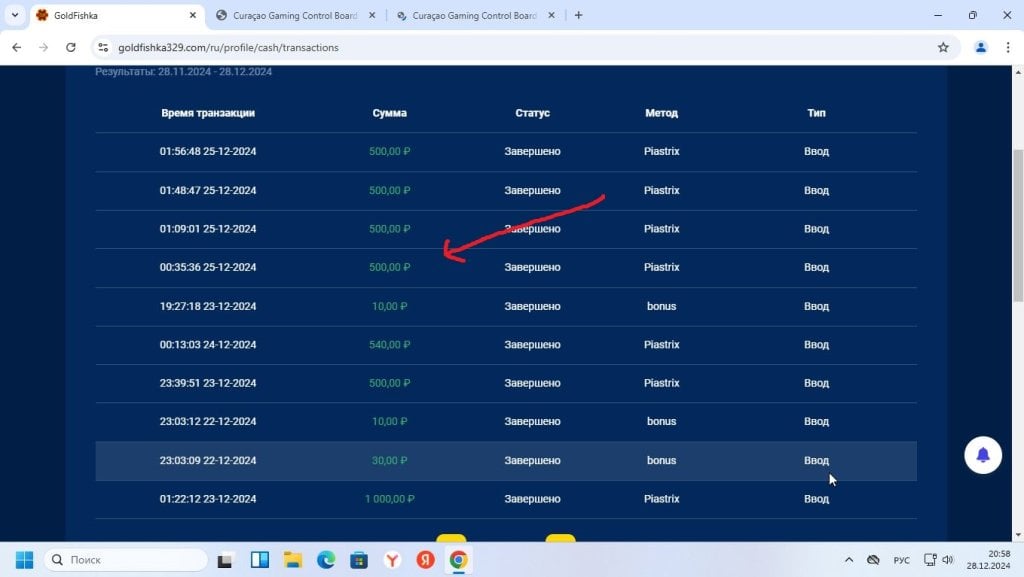This screenshot has height=577, width=1024.
Task: Select the 00:35:36 25-12-2024 transaction time
Action: click(x=208, y=268)
